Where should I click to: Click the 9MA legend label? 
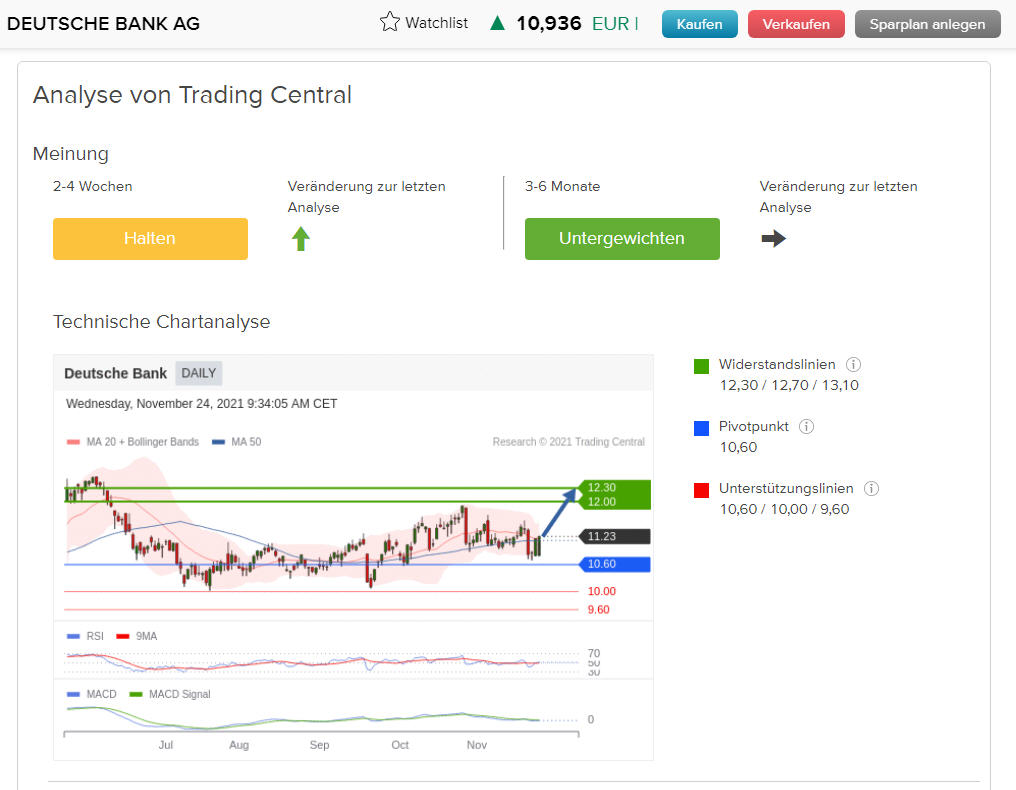pyautogui.click(x=137, y=636)
